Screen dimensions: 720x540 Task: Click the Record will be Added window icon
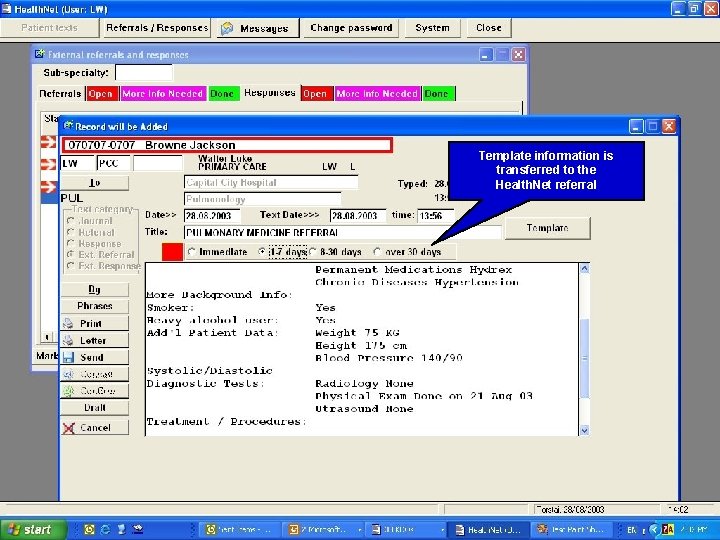[68, 126]
